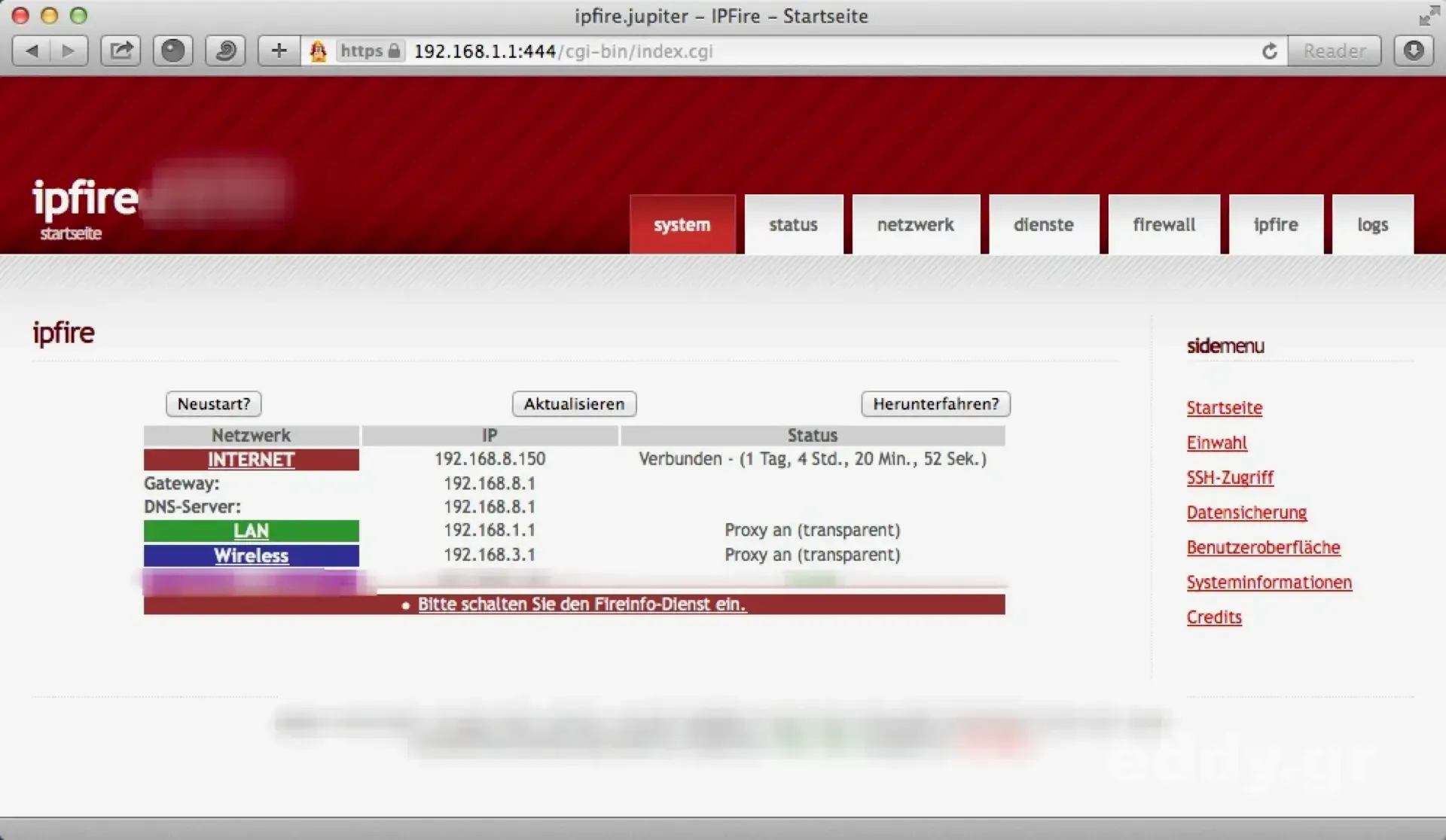Click the Fireinfo-Dienst warning link
Screen dimensions: 1446x840
pyautogui.click(x=581, y=604)
